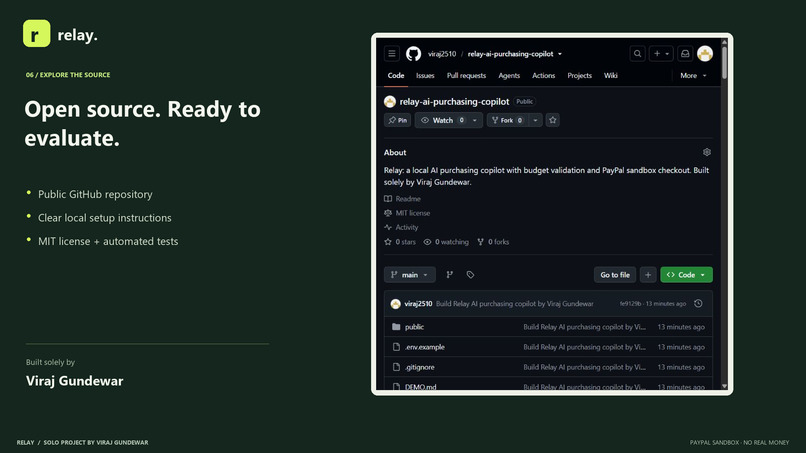The height and width of the screenshot is (453, 806).
Task: Open the Readme link in About
Action: pos(408,198)
